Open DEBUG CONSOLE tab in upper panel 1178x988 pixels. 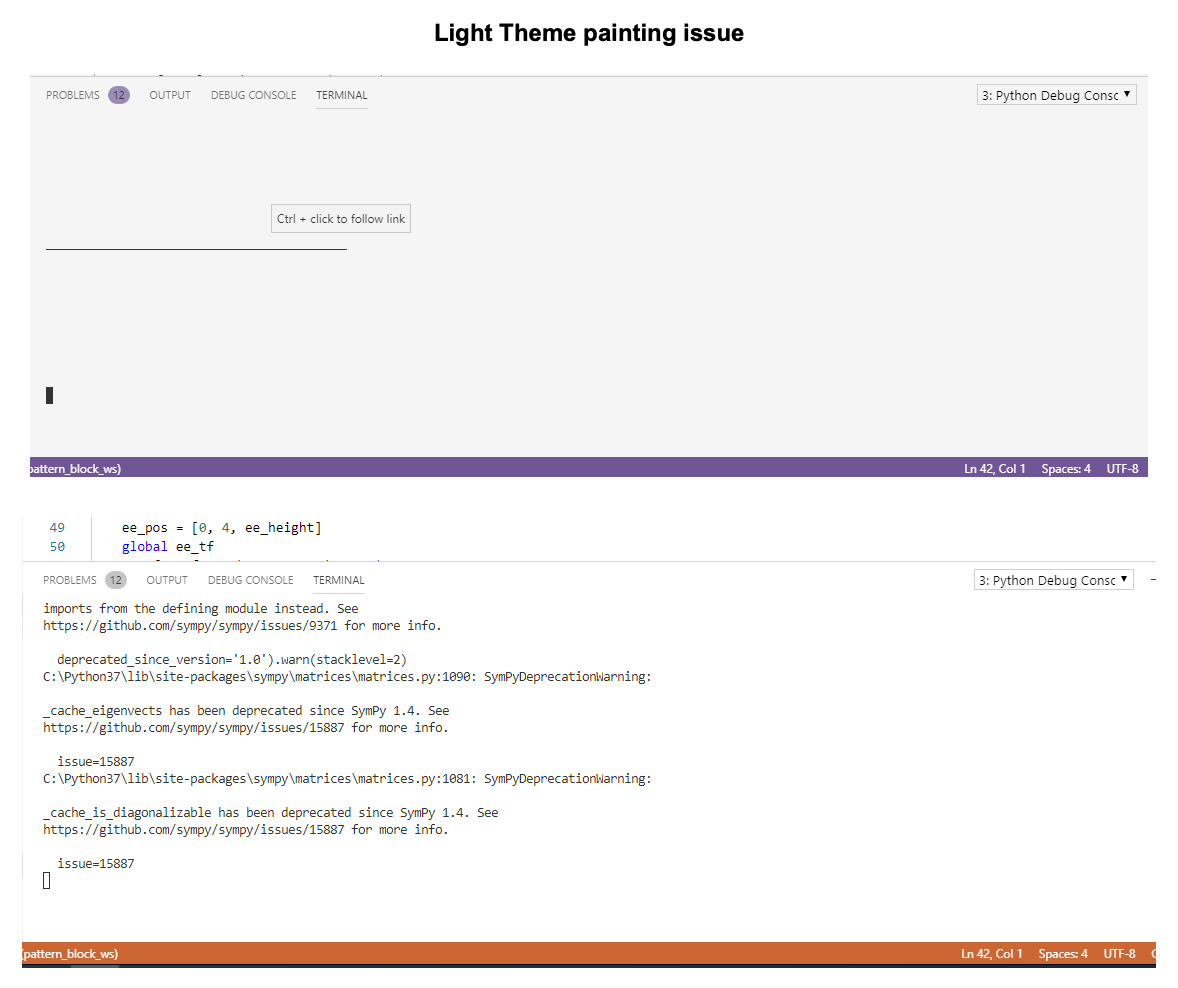click(253, 95)
